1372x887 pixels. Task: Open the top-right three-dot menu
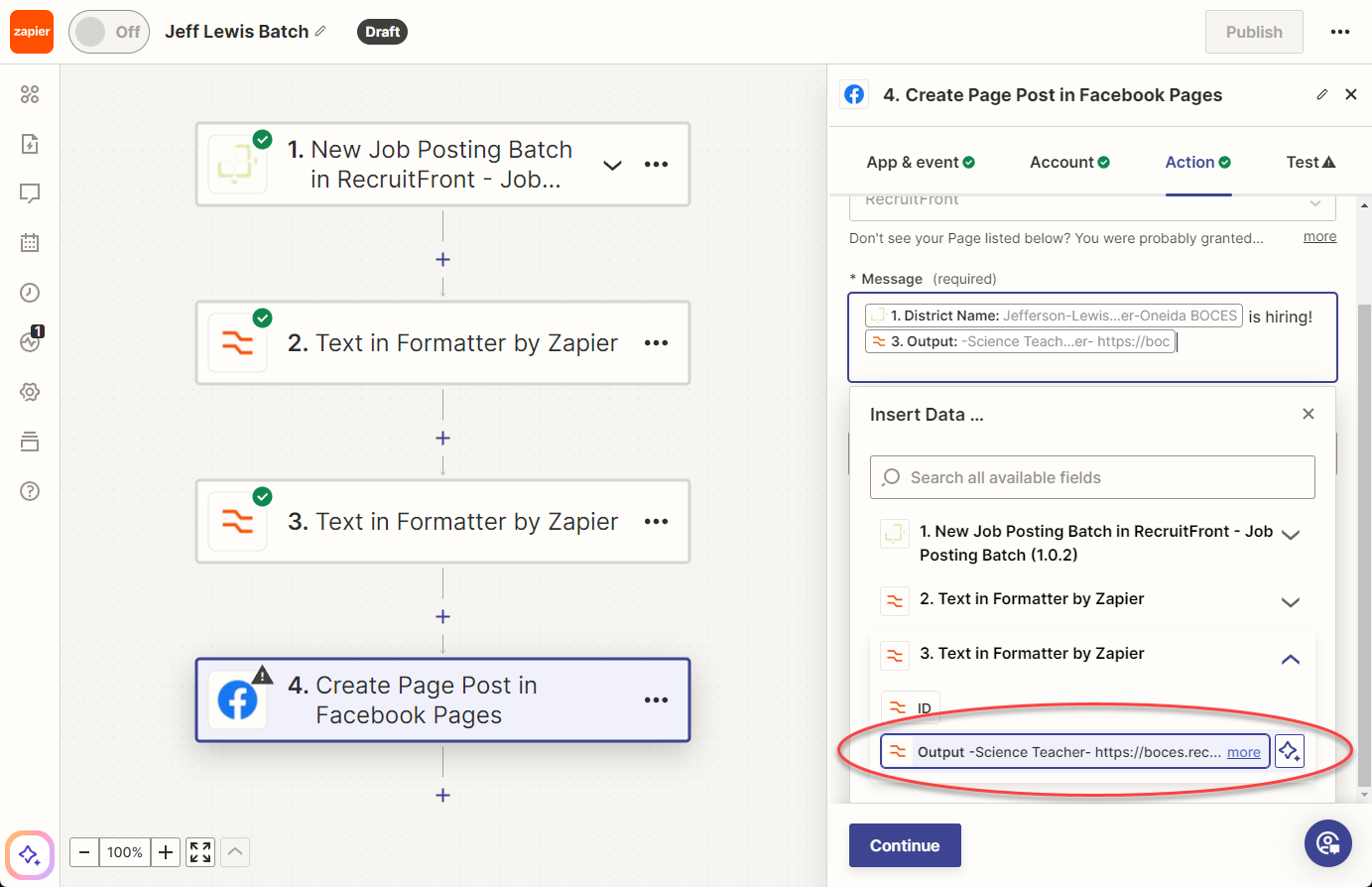point(1340,32)
